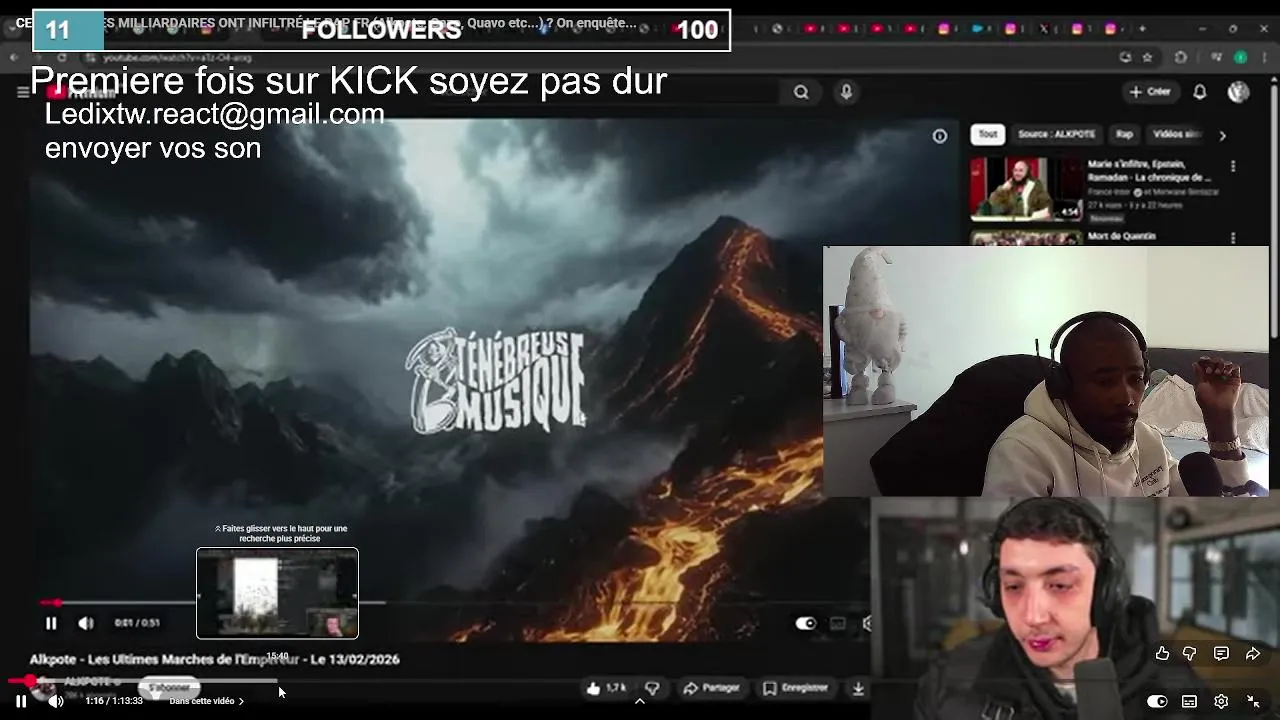Image resolution: width=1280 pixels, height=720 pixels.
Task: Expand the upward chevron below the like bar
Action: click(x=640, y=701)
